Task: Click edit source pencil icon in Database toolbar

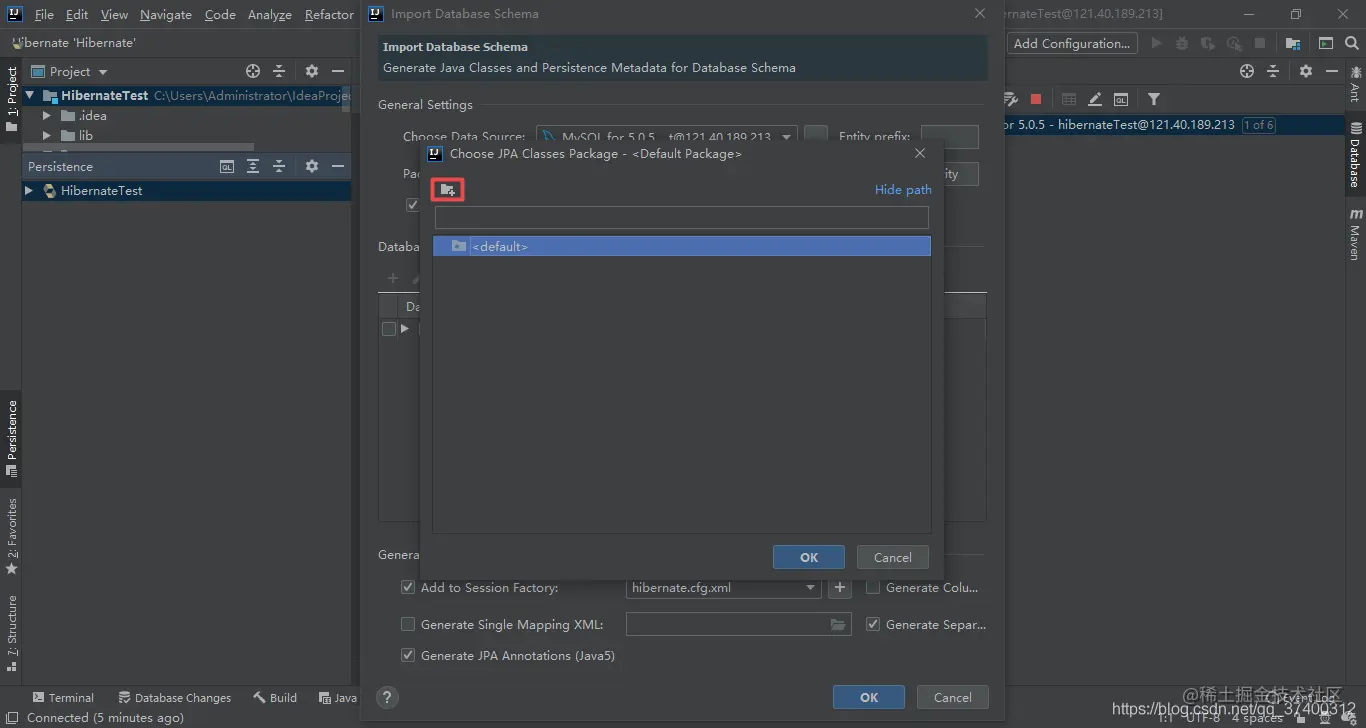Action: coord(1095,99)
